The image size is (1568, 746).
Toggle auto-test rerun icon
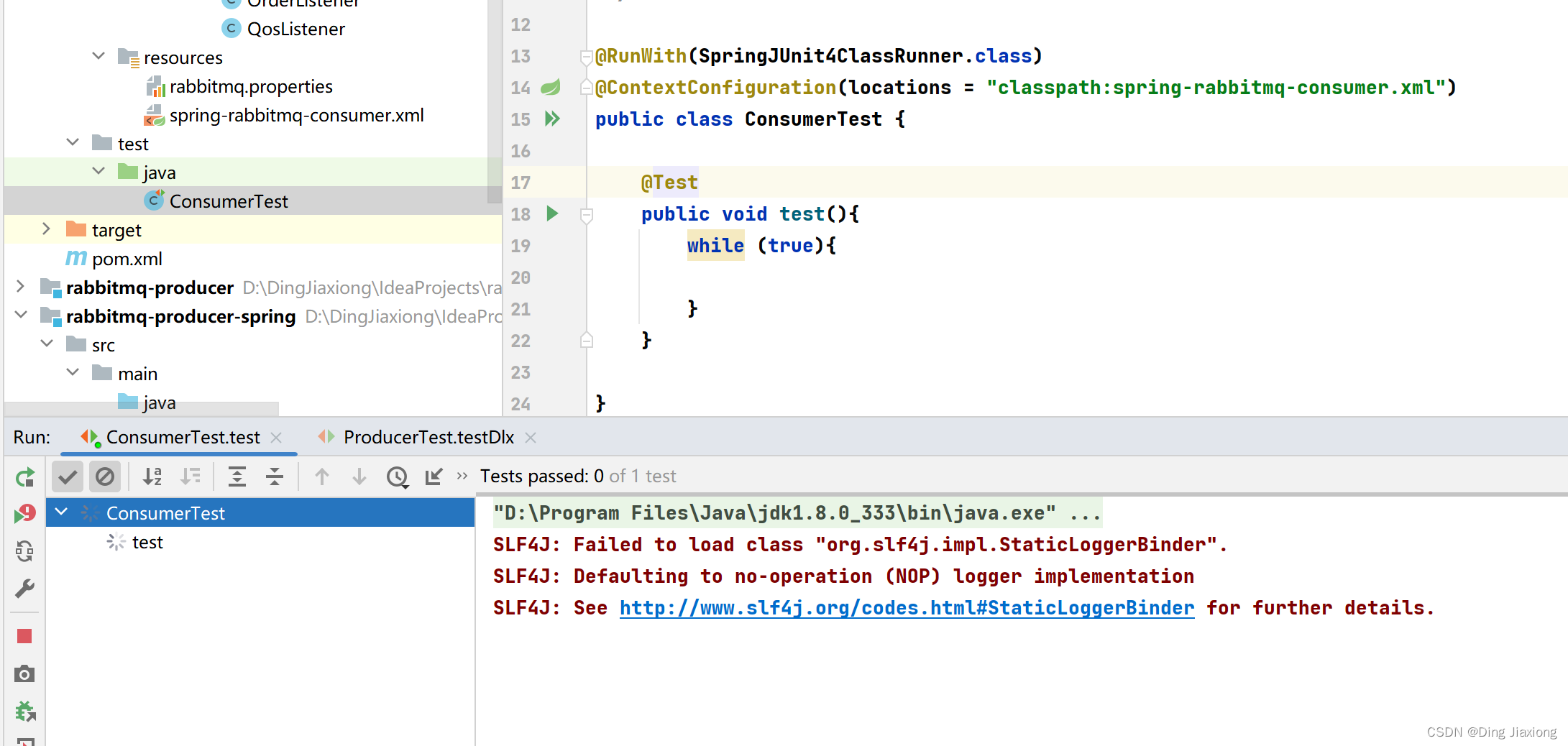(x=24, y=551)
